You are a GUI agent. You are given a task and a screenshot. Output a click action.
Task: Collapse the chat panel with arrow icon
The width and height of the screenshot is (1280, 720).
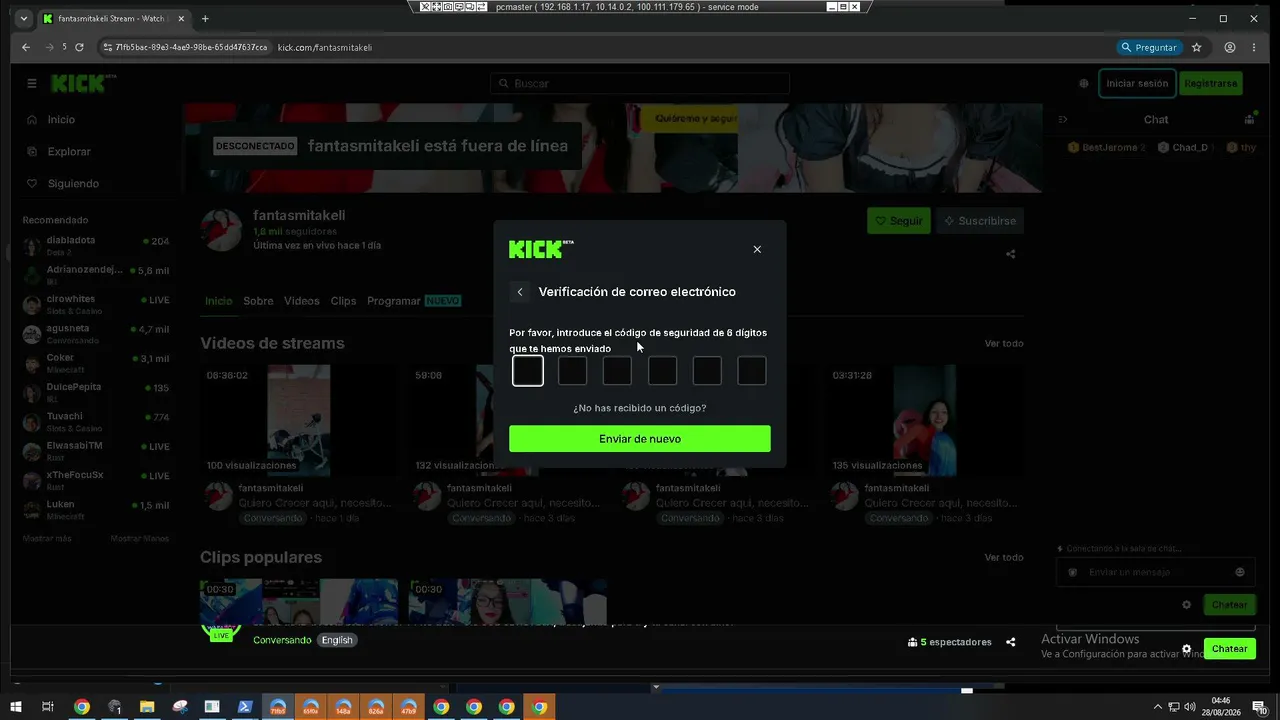[1063, 120]
